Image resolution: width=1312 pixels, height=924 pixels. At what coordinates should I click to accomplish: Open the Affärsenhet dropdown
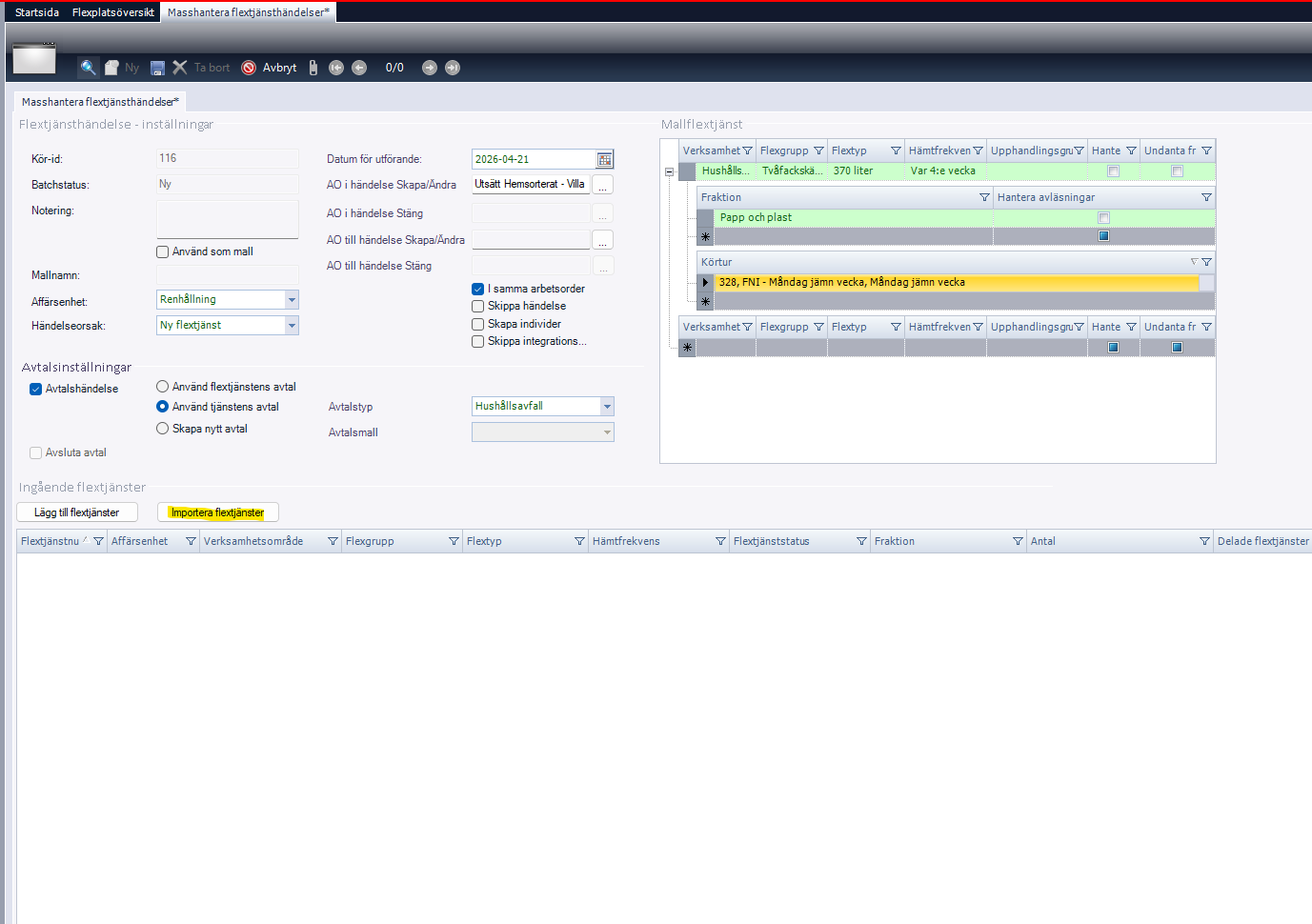pos(292,300)
